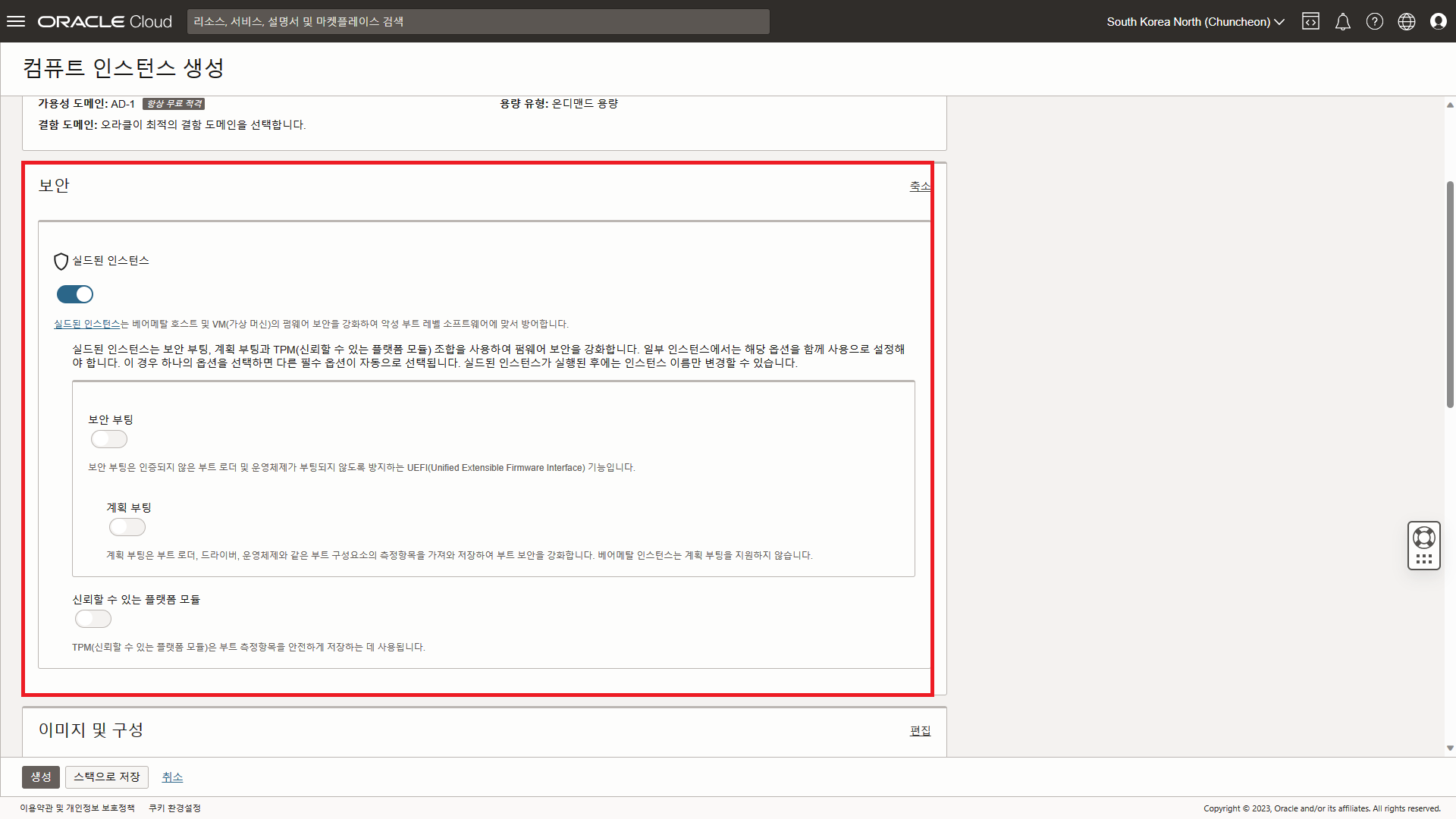
Task: Click the 스택으로 저장 button
Action: coord(107,777)
